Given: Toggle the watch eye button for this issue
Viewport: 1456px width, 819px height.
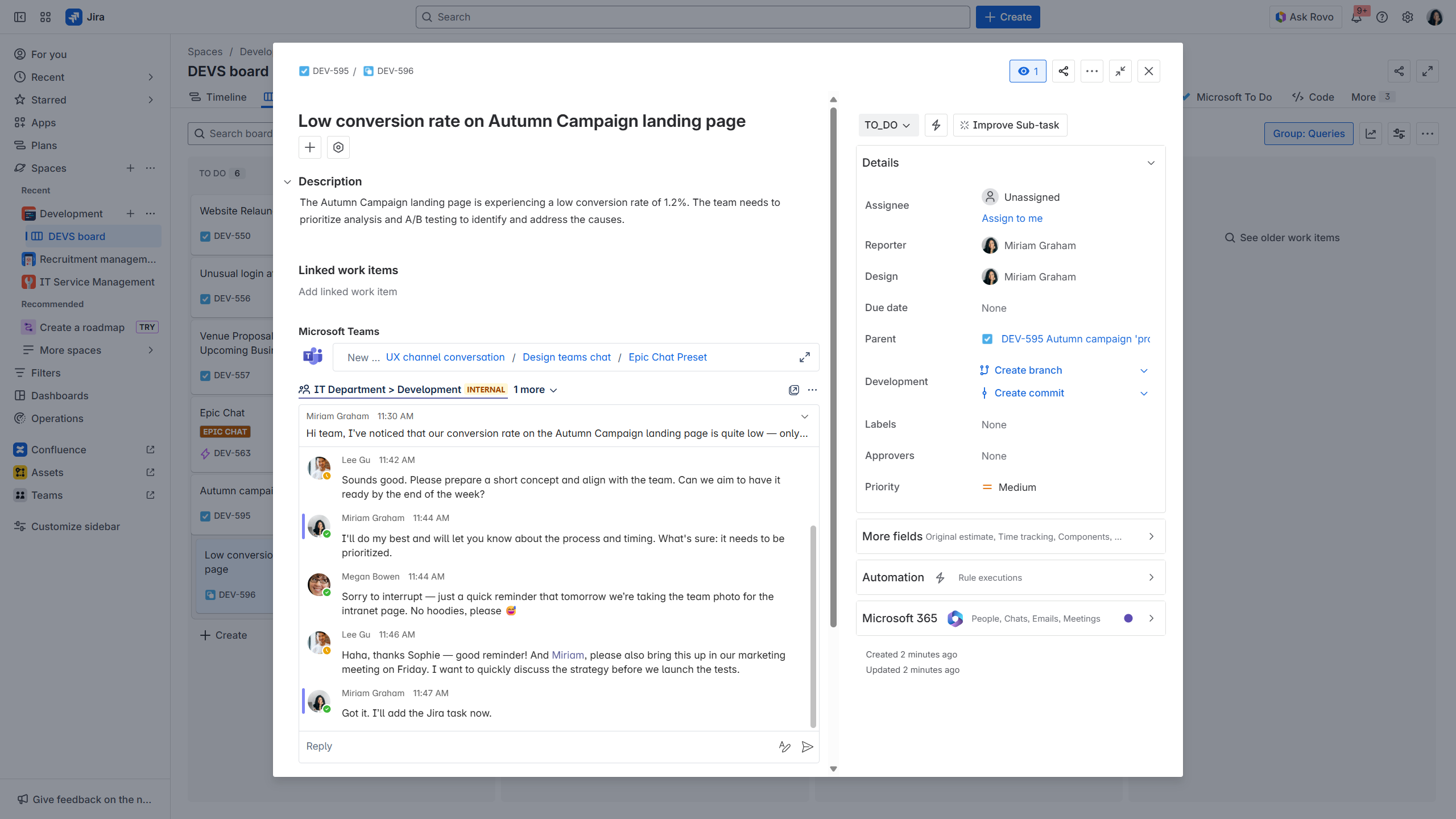Looking at the screenshot, I should 1027,71.
